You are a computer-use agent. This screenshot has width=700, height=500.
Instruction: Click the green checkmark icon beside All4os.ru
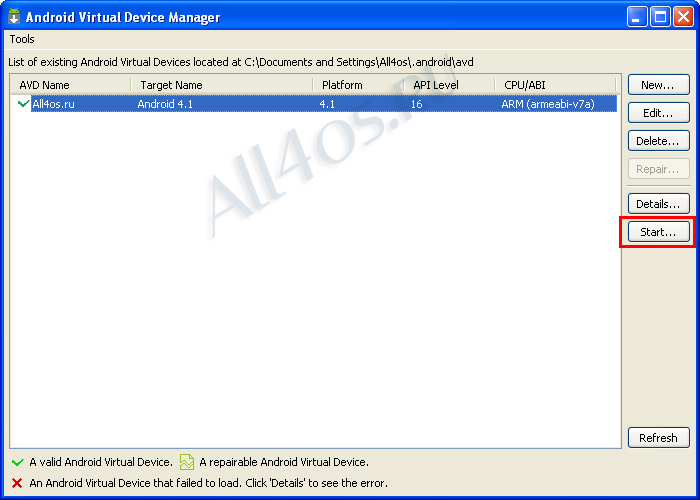23,104
